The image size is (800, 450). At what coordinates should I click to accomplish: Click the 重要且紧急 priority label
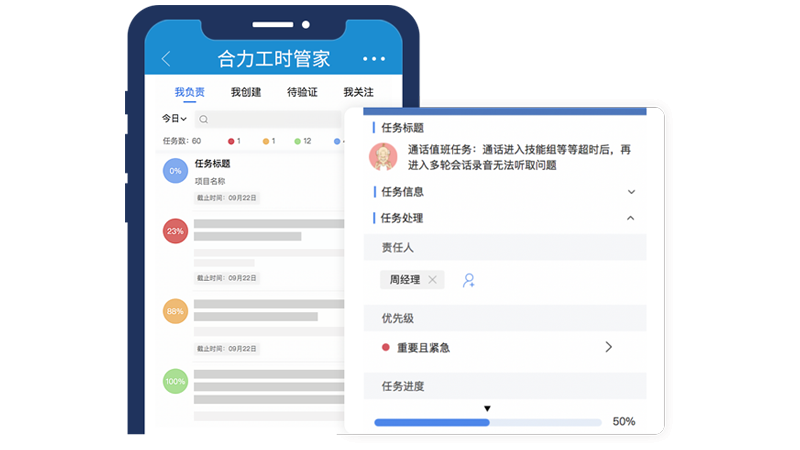(x=423, y=348)
